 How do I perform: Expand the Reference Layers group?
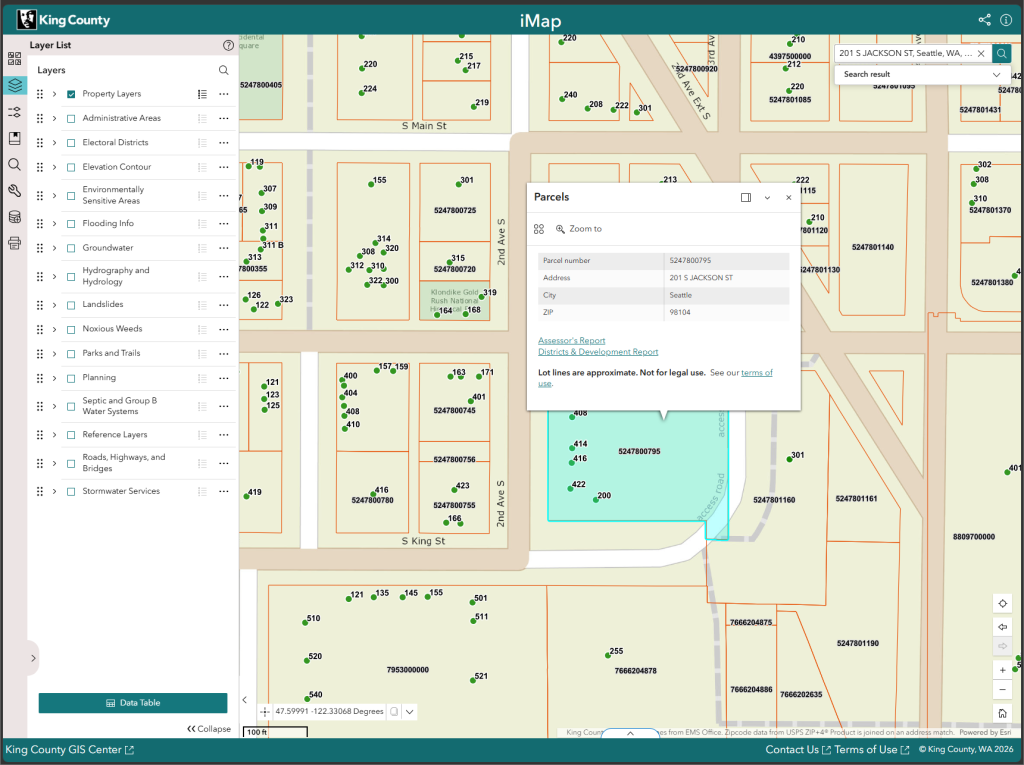click(x=54, y=435)
